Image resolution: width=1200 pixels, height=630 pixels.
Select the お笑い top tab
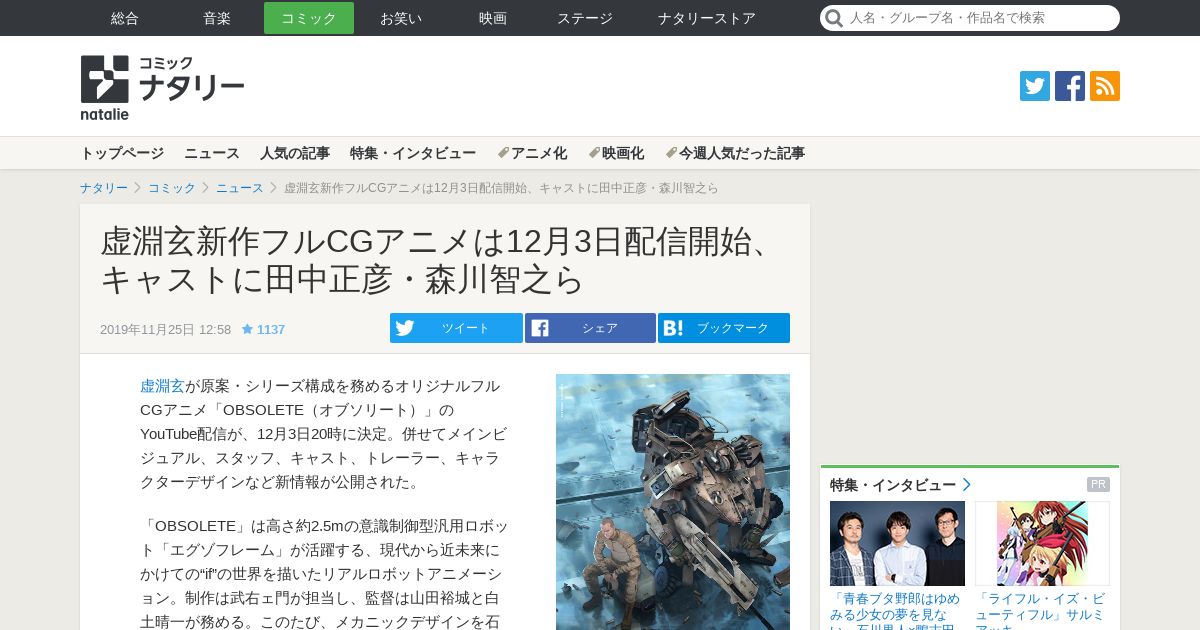[401, 18]
